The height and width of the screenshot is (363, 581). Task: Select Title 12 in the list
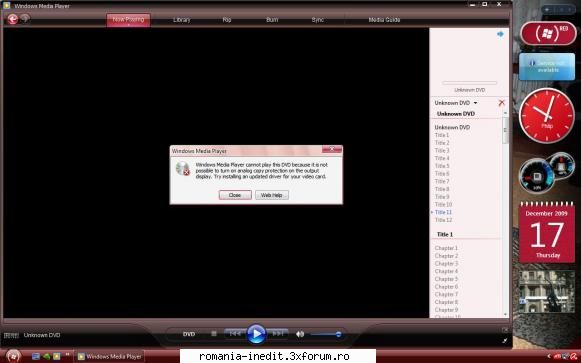click(x=443, y=220)
